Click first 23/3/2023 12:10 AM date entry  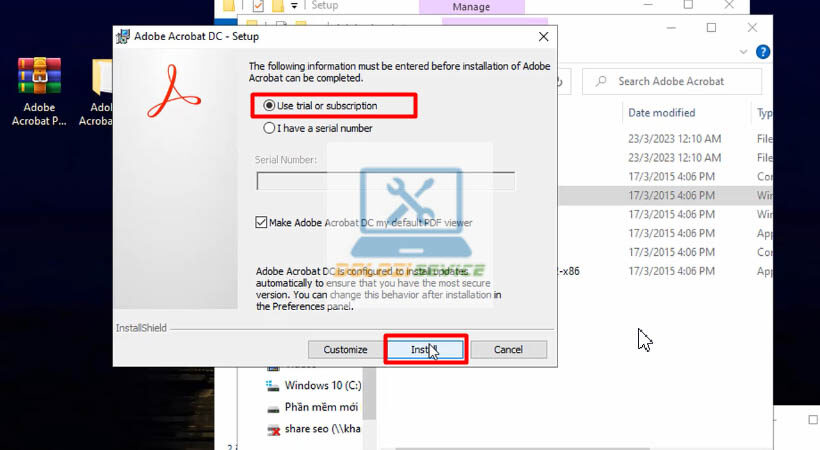click(x=675, y=139)
